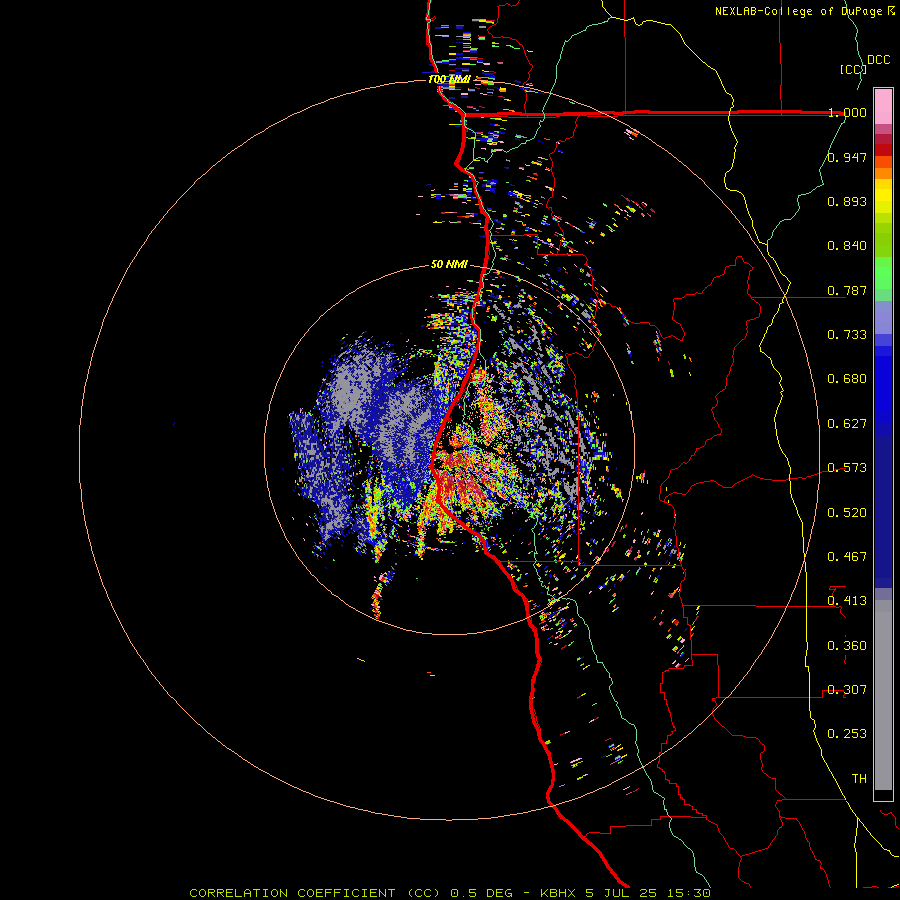Select the 0.520 legend value
This screenshot has width=900, height=900.
(847, 513)
